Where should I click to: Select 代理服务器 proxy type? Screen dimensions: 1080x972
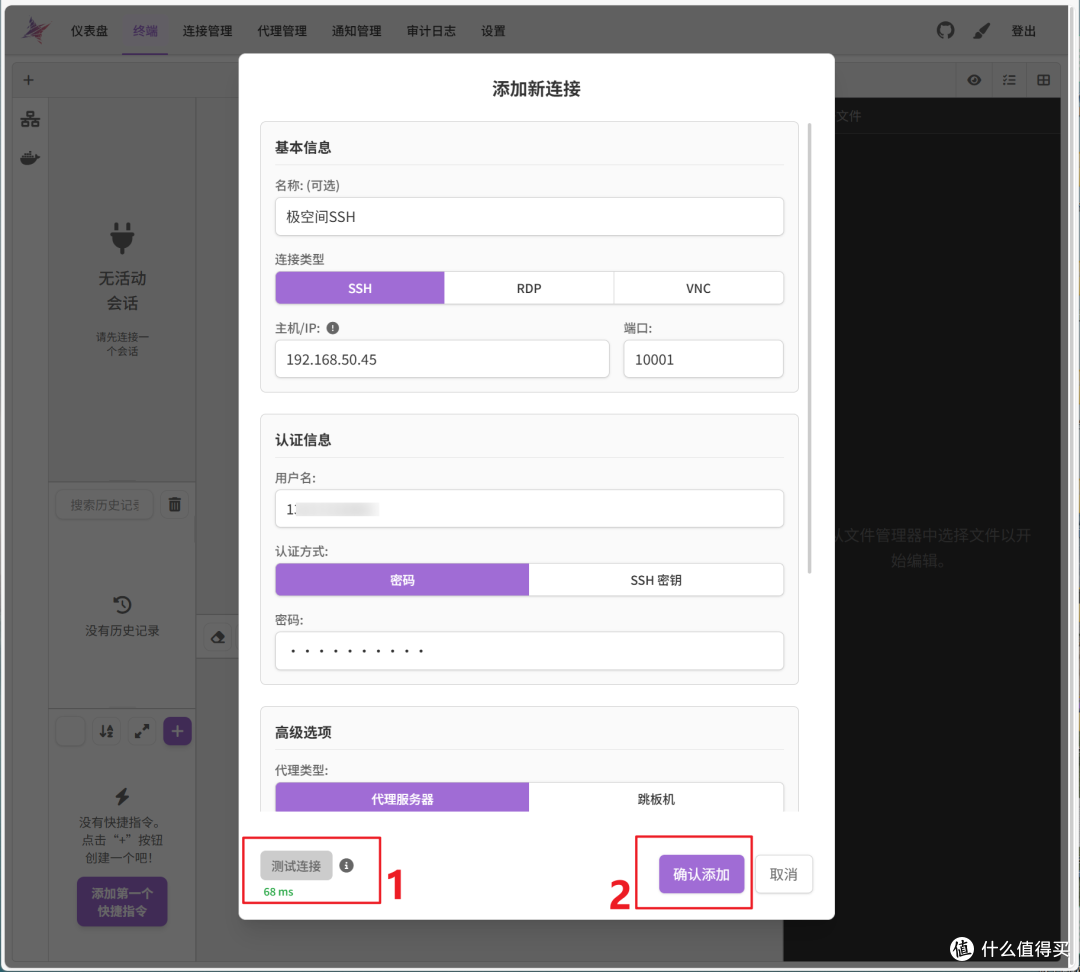click(402, 798)
